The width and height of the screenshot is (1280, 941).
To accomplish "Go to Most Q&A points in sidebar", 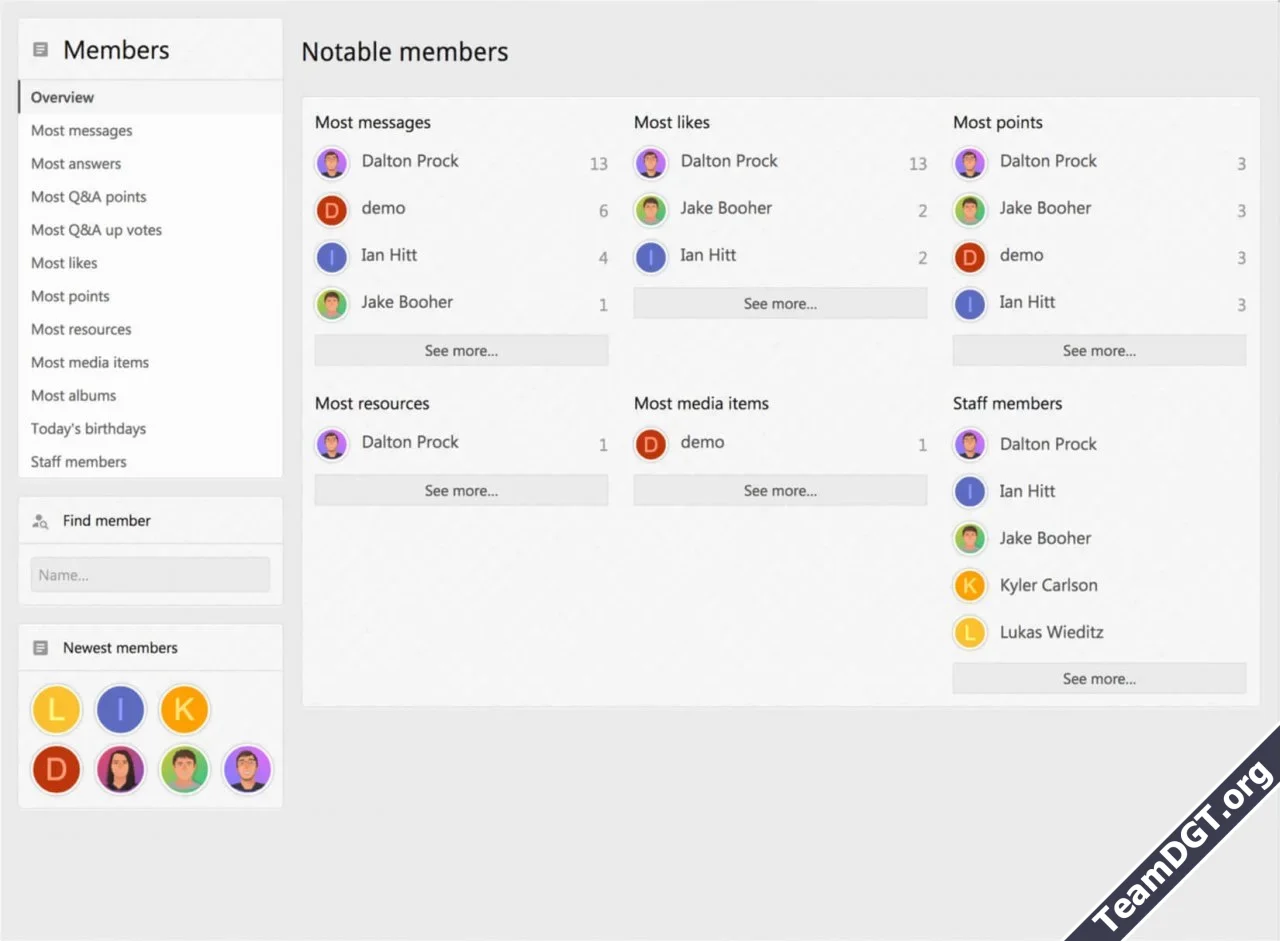I will click(89, 197).
